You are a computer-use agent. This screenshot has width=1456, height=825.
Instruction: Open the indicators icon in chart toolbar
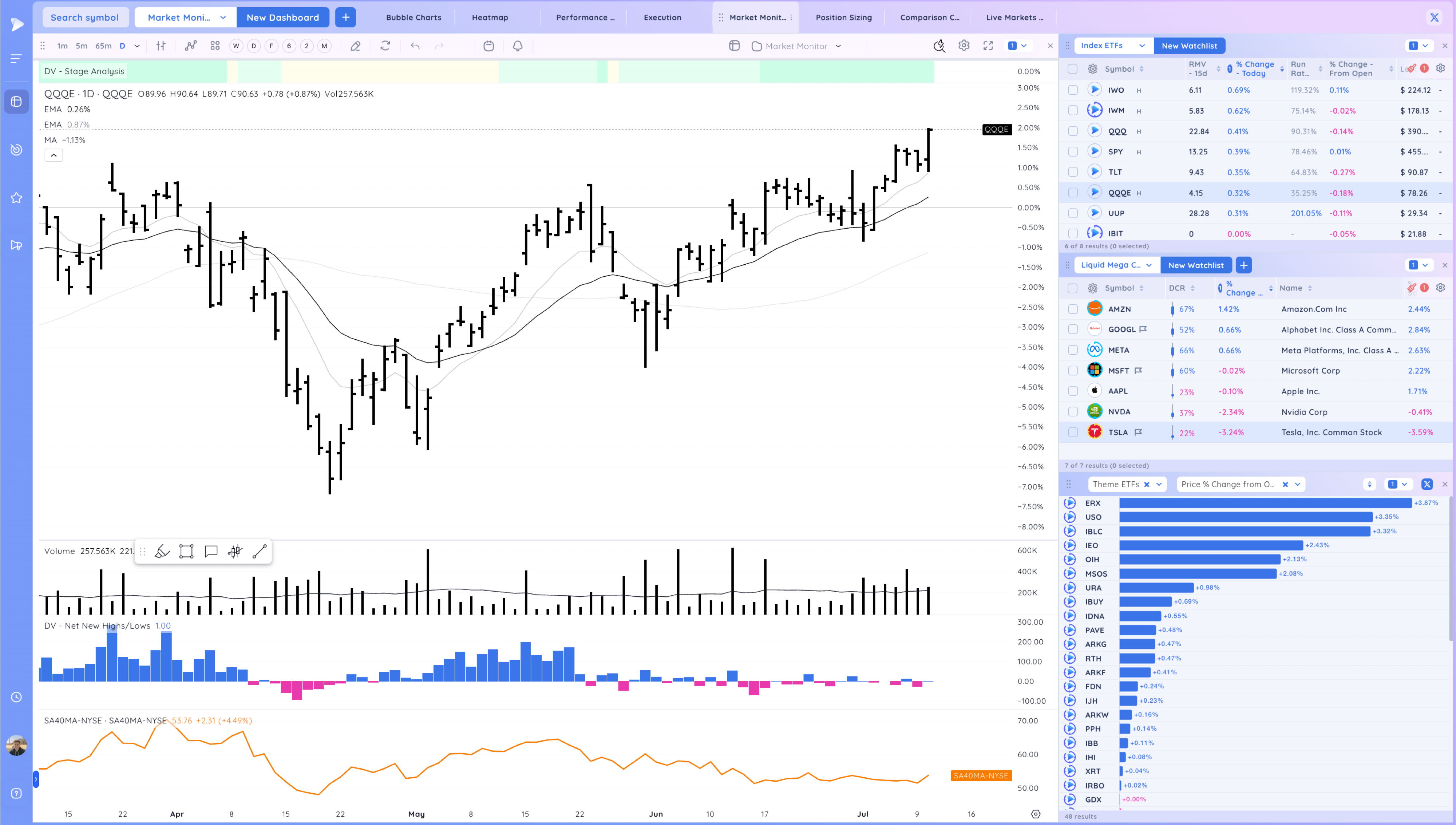click(191, 46)
